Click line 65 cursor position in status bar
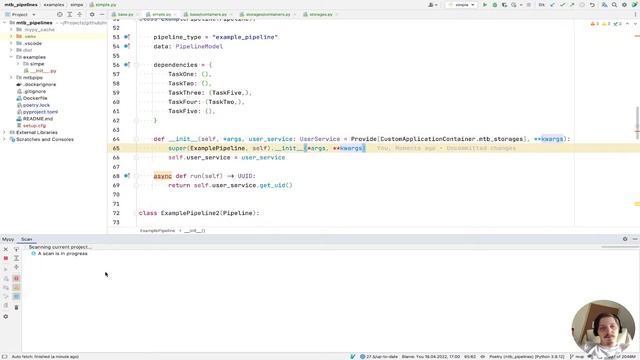Screen dimensions: 640x360 (x=470, y=357)
